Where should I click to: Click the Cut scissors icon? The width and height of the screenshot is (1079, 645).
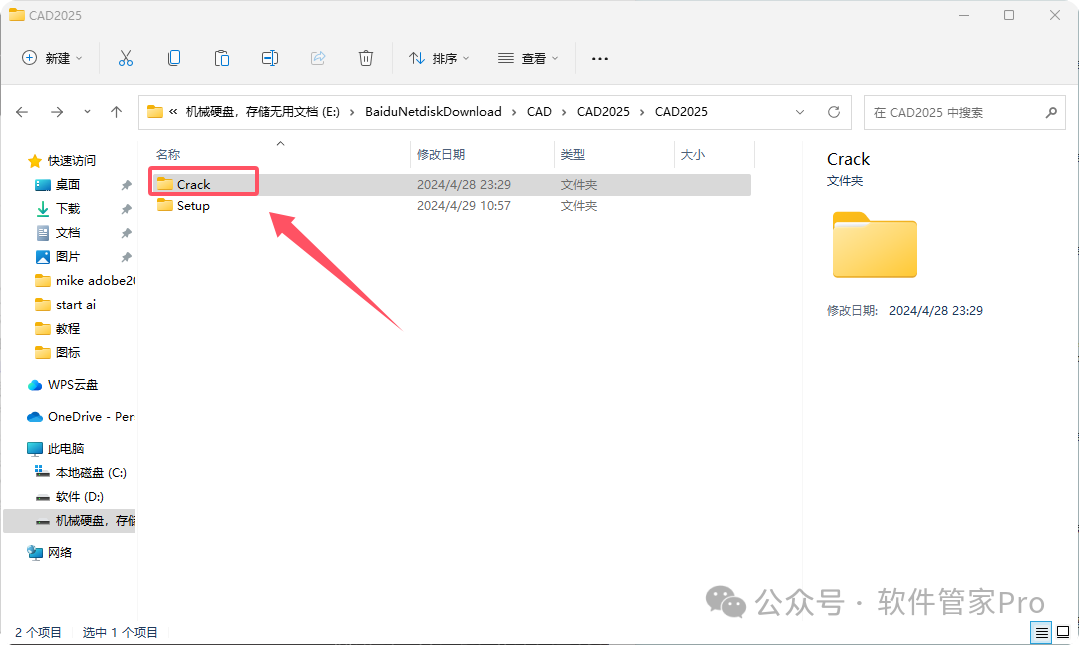[x=126, y=59]
